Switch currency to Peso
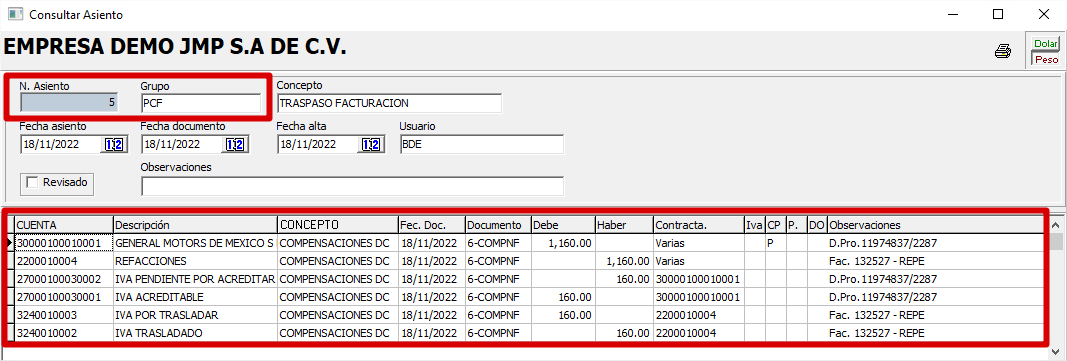This screenshot has width=1067, height=361. [1046, 59]
